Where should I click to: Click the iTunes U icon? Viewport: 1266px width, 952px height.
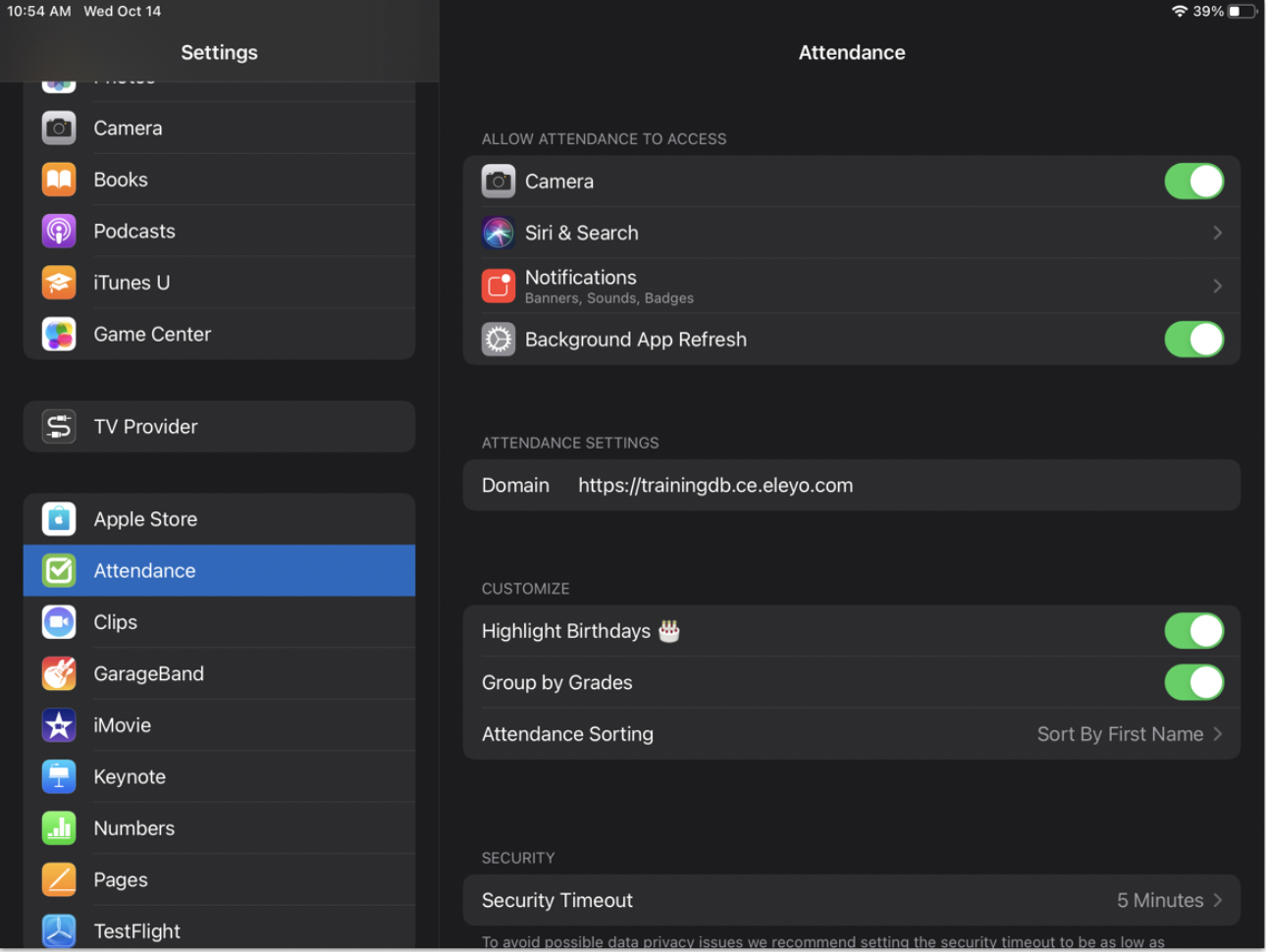click(58, 283)
